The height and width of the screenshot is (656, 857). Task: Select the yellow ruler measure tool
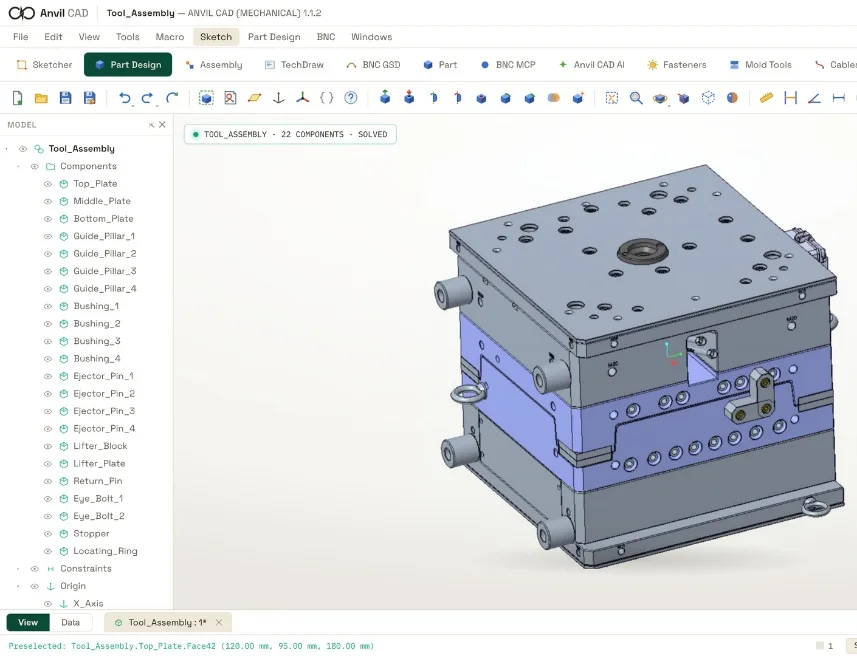(x=766, y=98)
